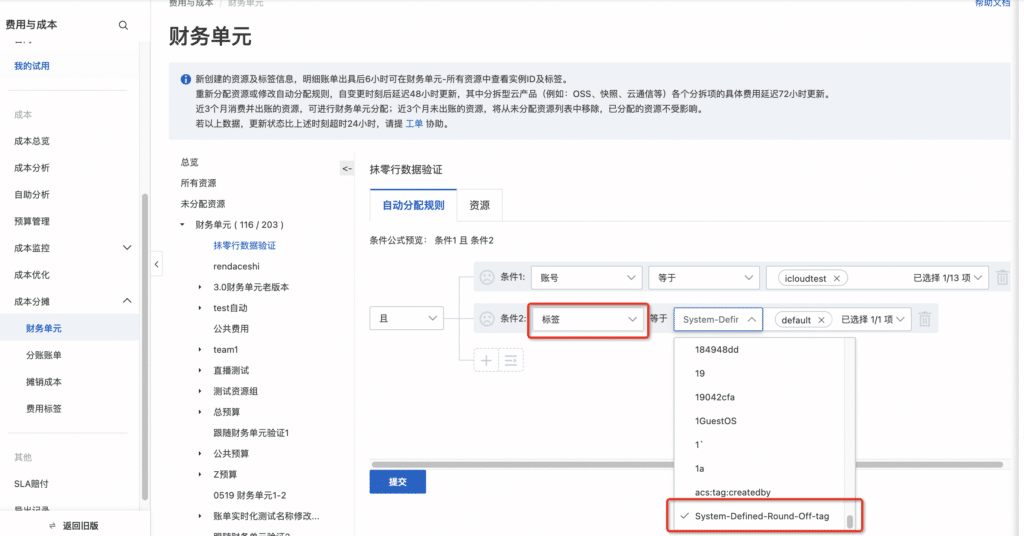The height and width of the screenshot is (536, 1024).
Task: Switch to the 自动分配规则 tab
Action: pyautogui.click(x=413, y=205)
